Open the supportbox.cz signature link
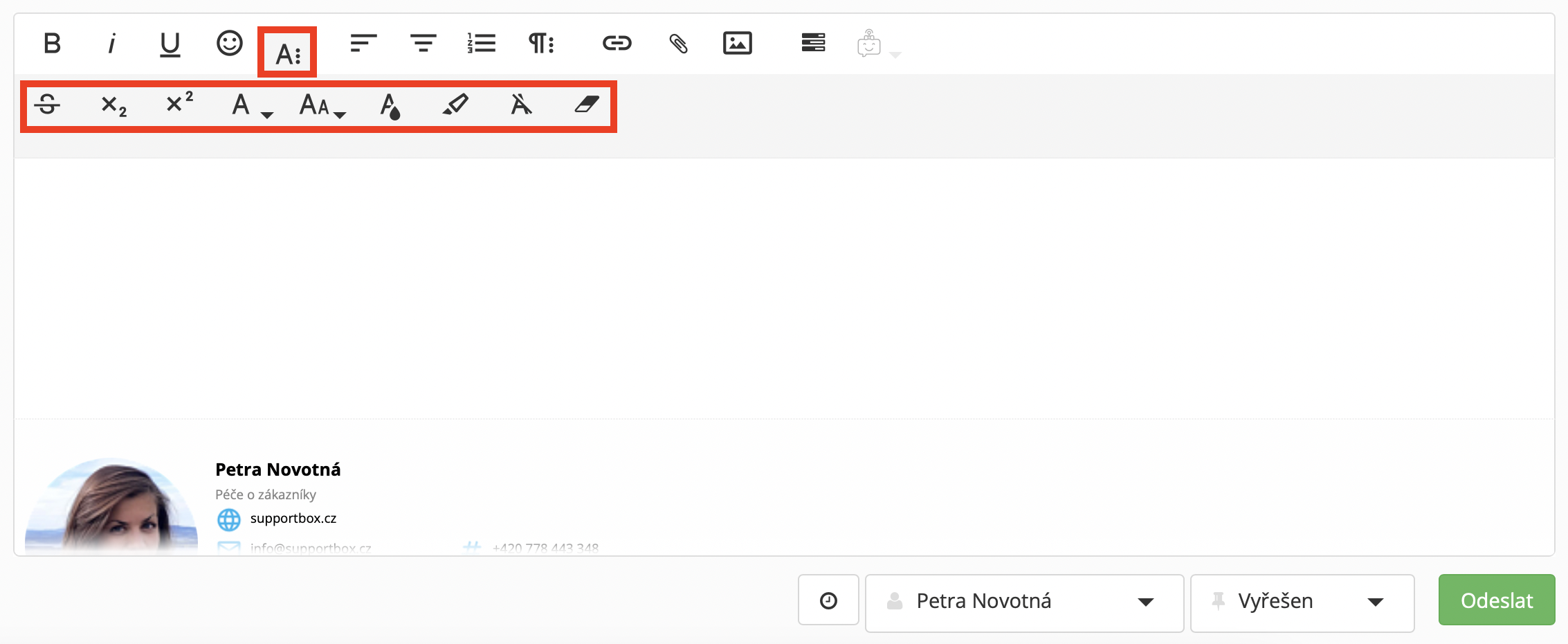The image size is (1568, 644). [293, 519]
